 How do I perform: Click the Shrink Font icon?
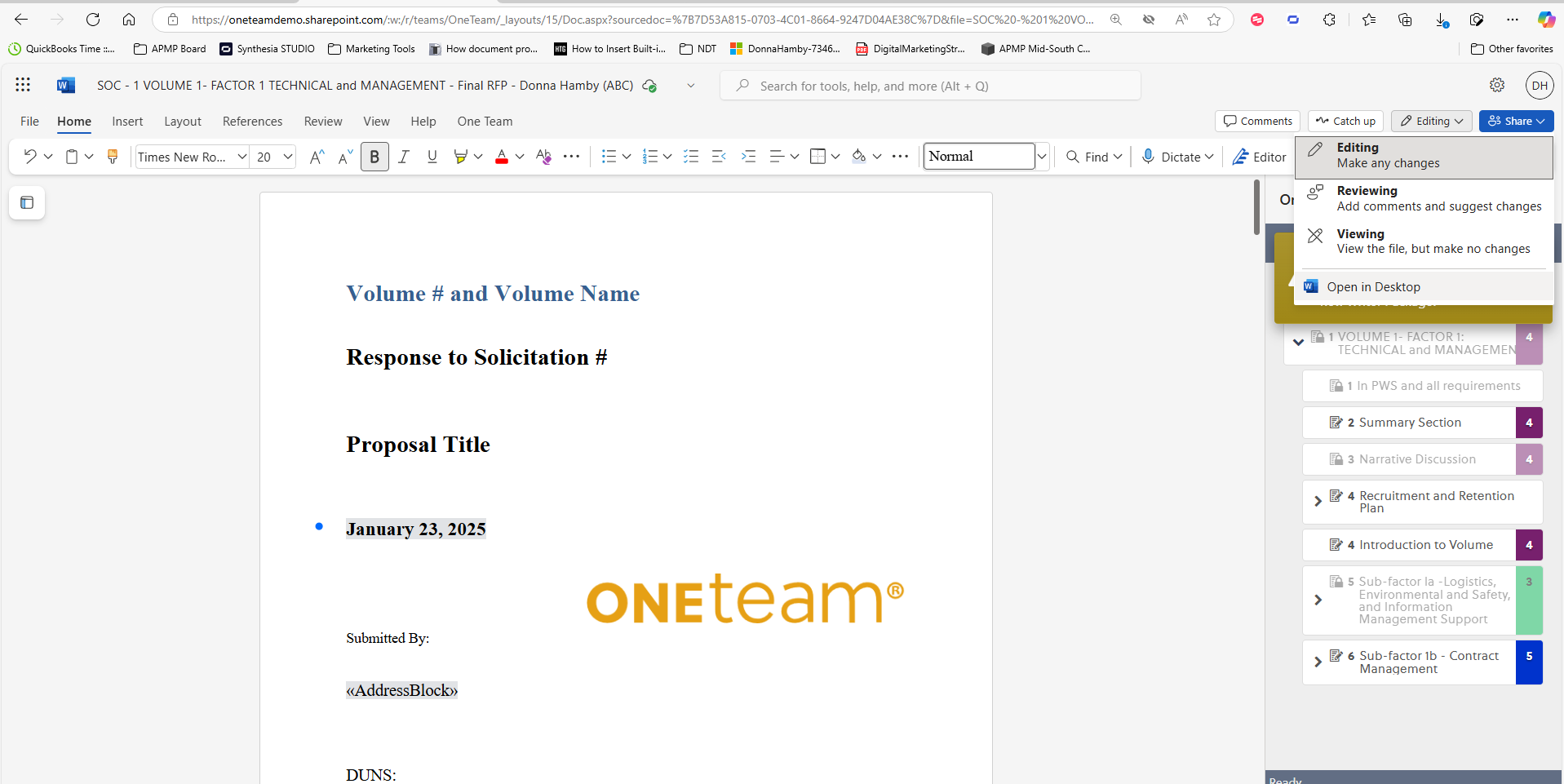pyautogui.click(x=345, y=157)
